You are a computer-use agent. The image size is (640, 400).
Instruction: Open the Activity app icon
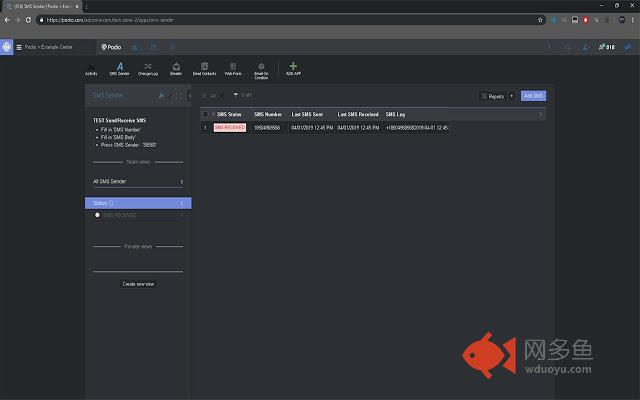pos(91,68)
